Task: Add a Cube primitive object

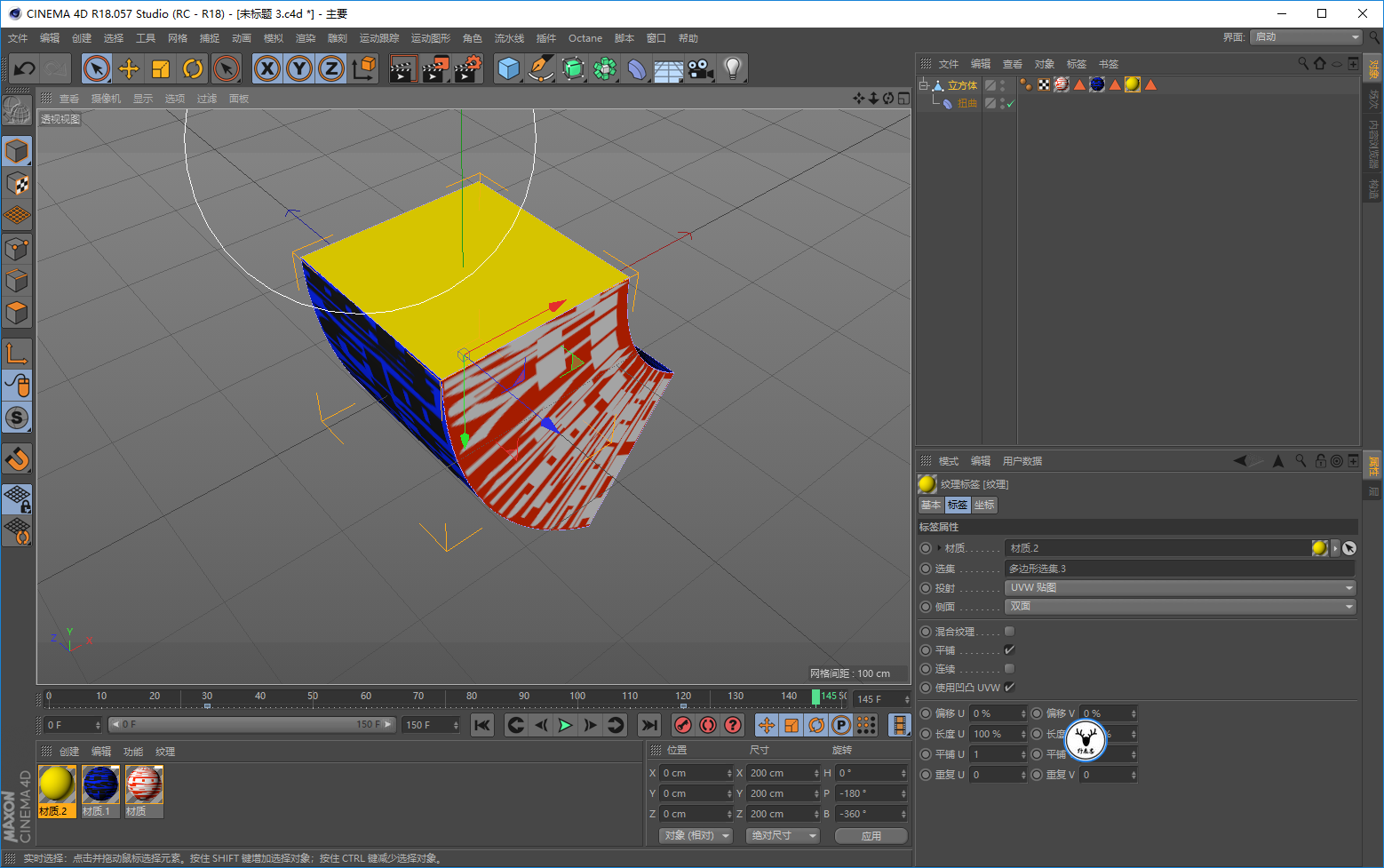Action: [x=509, y=68]
